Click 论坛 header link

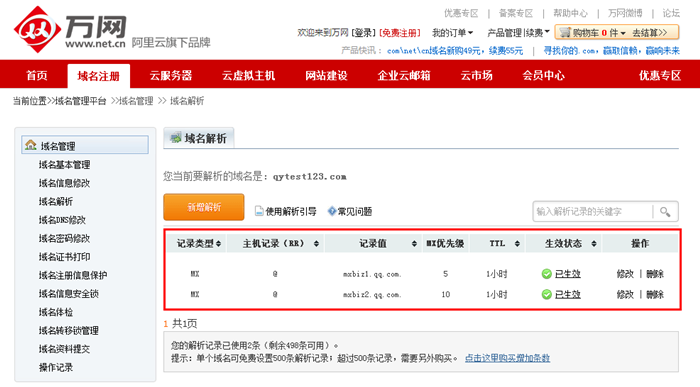click(x=671, y=13)
